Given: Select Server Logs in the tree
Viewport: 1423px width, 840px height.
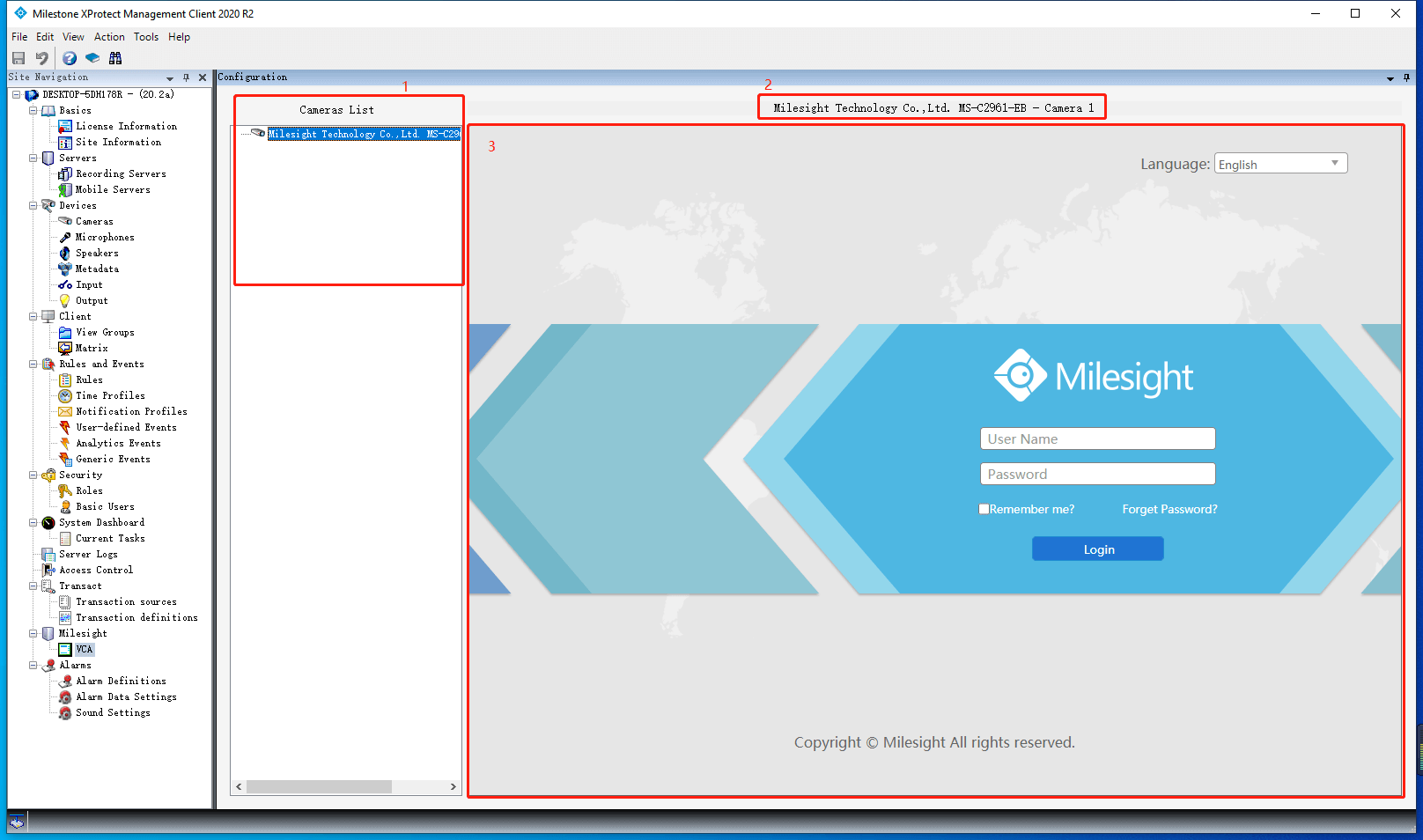Looking at the screenshot, I should [x=88, y=555].
